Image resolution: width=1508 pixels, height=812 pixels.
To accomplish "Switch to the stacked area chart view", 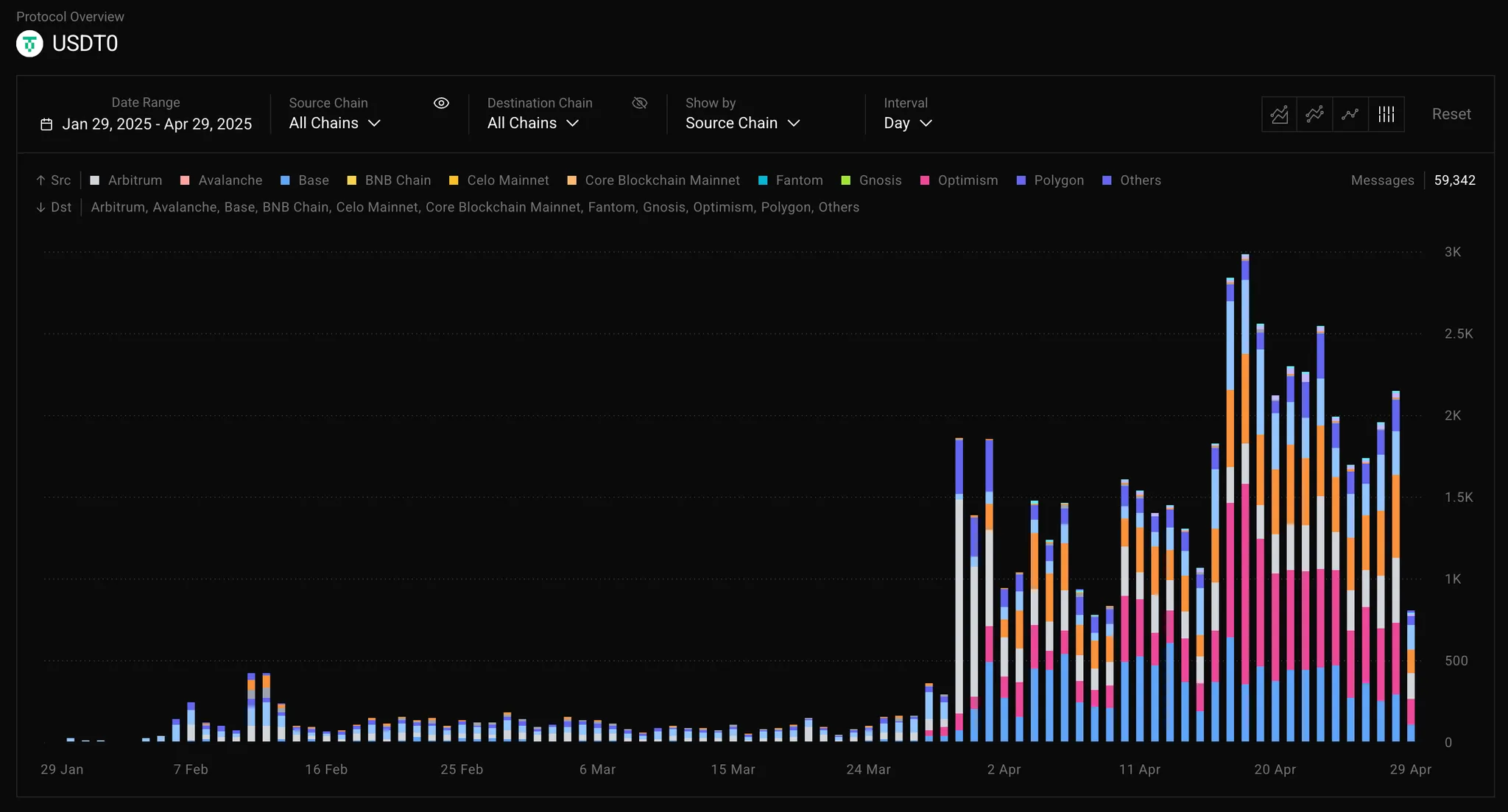I will point(1279,114).
